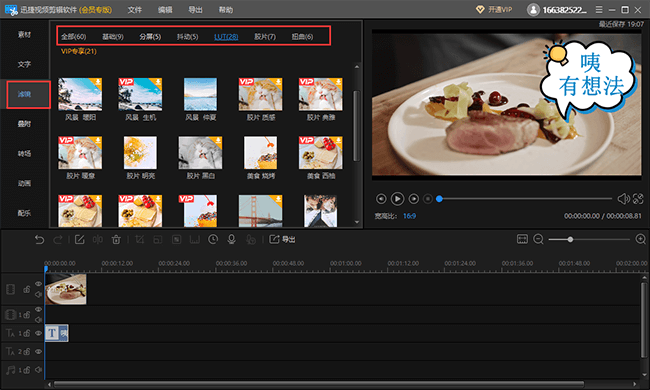Open the hamburger menu in title bar
Viewport: 650px width, 390px height.
(599, 9)
